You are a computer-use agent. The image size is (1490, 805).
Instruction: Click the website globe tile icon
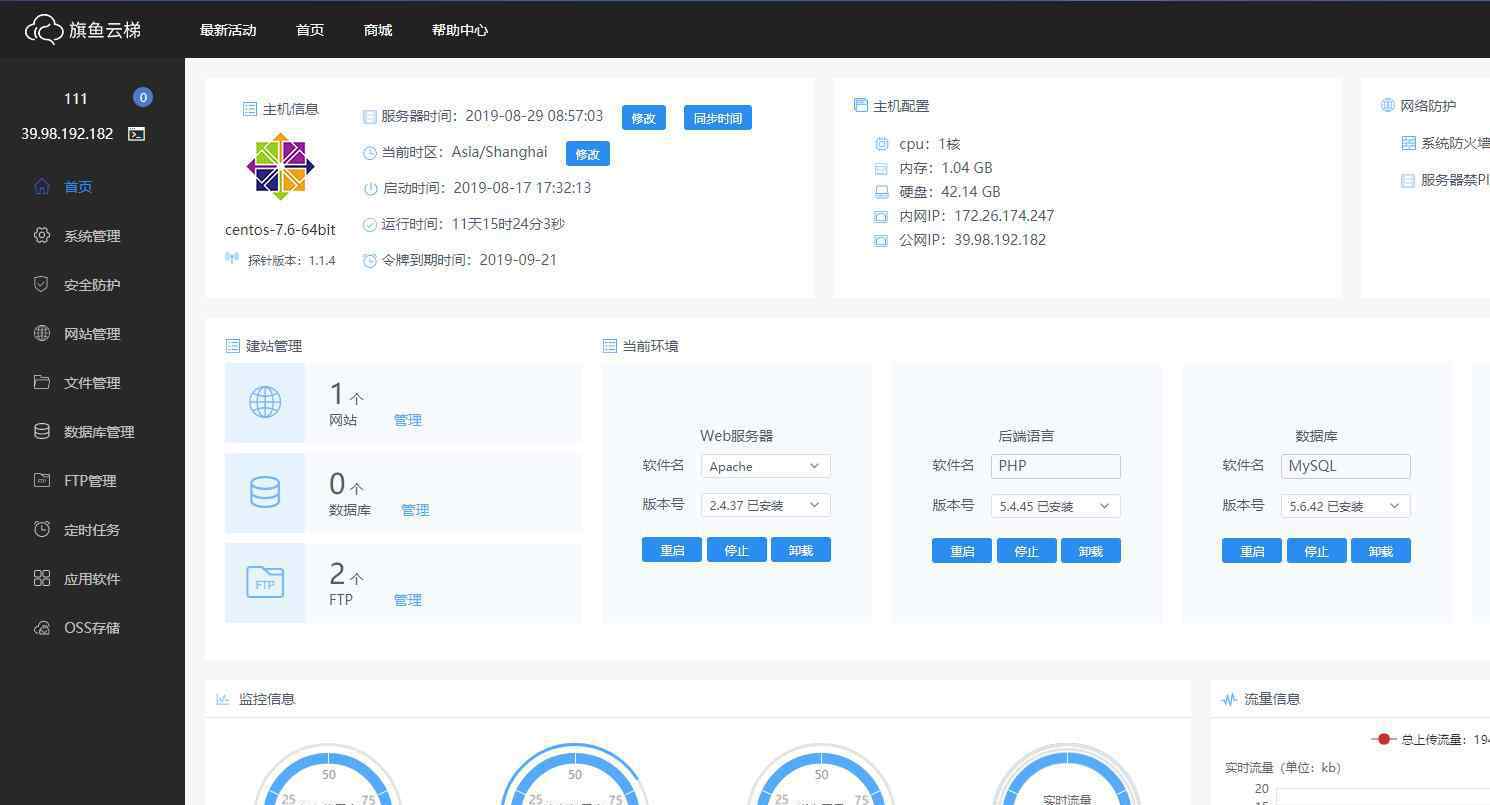tap(265, 402)
